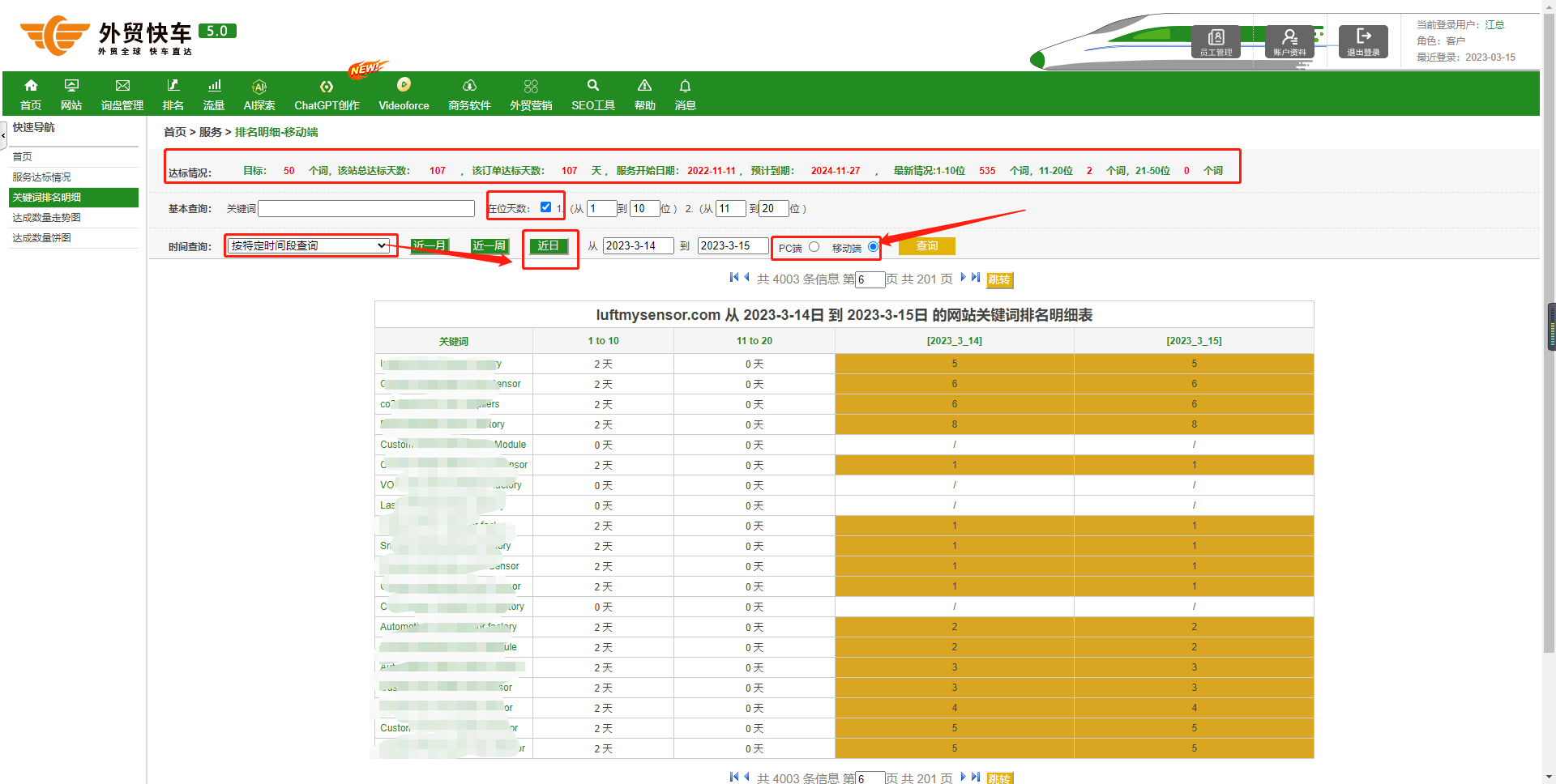
Task: Toggle the 在位天数 checkbox
Action: click(x=545, y=207)
